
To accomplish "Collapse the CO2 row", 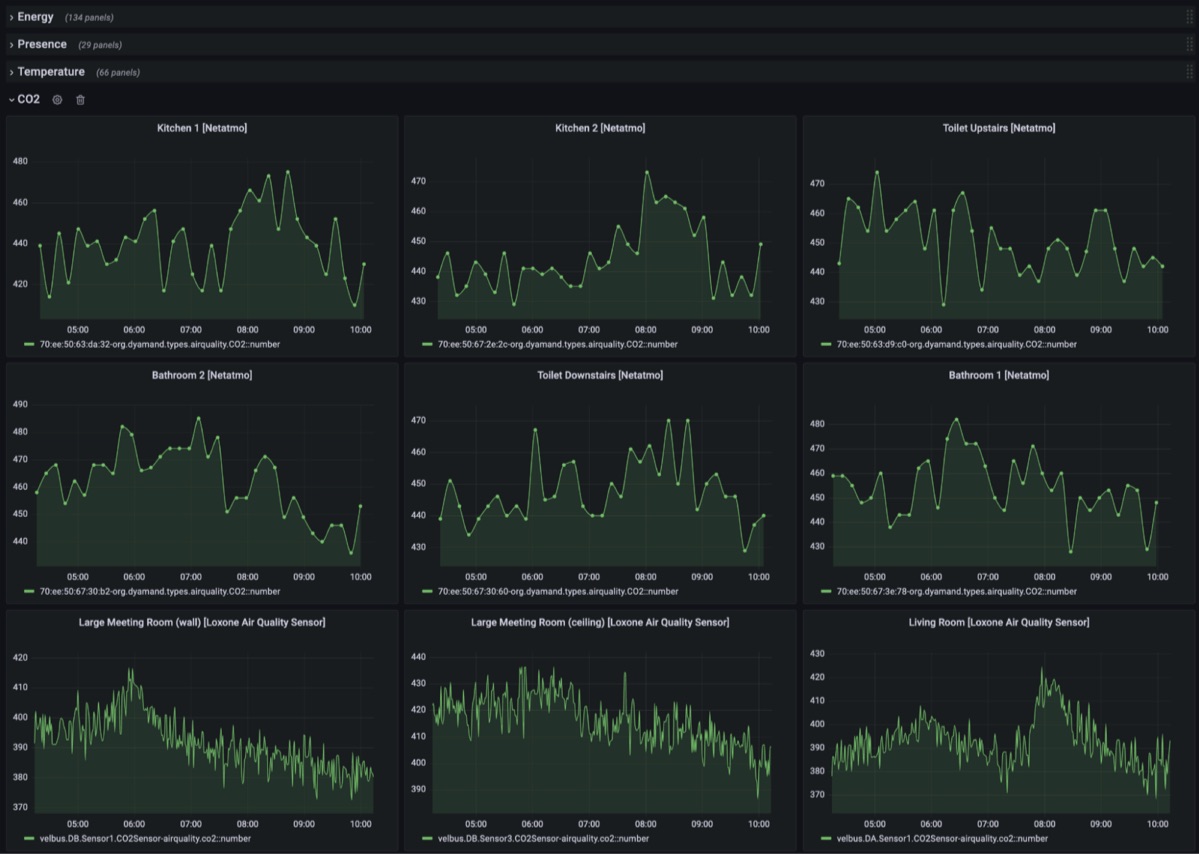I will (28, 100).
